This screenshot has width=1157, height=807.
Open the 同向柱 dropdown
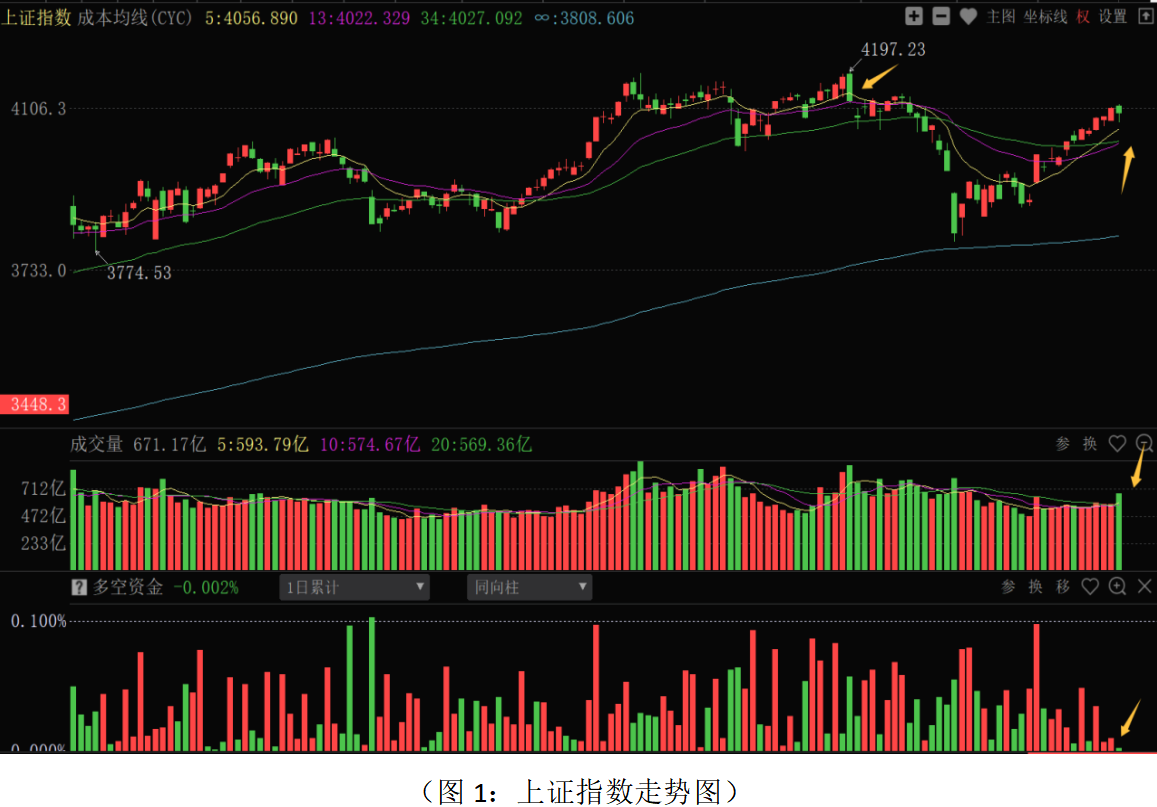(x=530, y=587)
